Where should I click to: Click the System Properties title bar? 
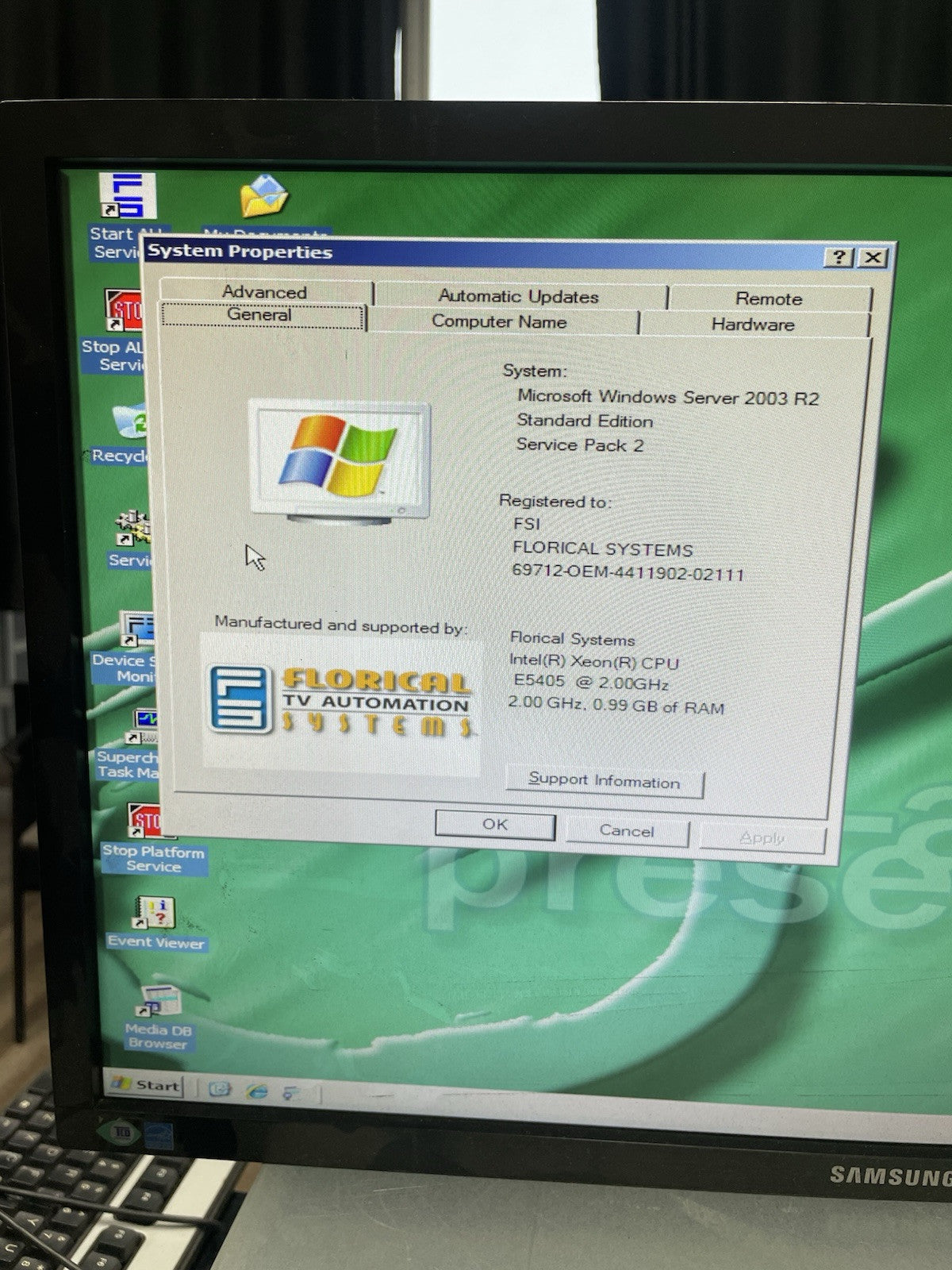tap(484, 254)
